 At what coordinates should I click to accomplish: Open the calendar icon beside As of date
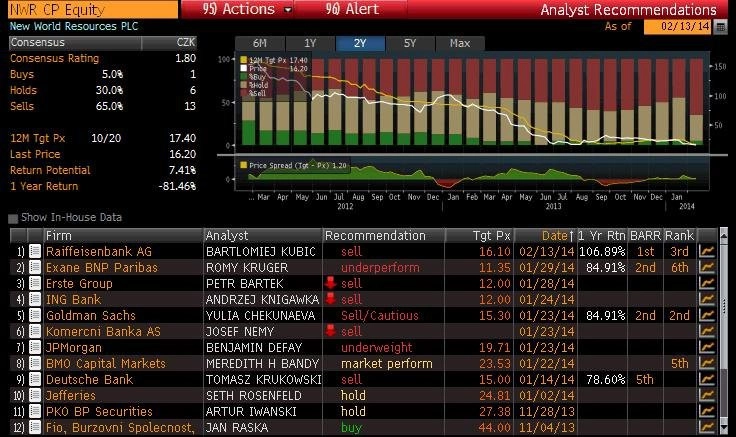tap(720, 27)
